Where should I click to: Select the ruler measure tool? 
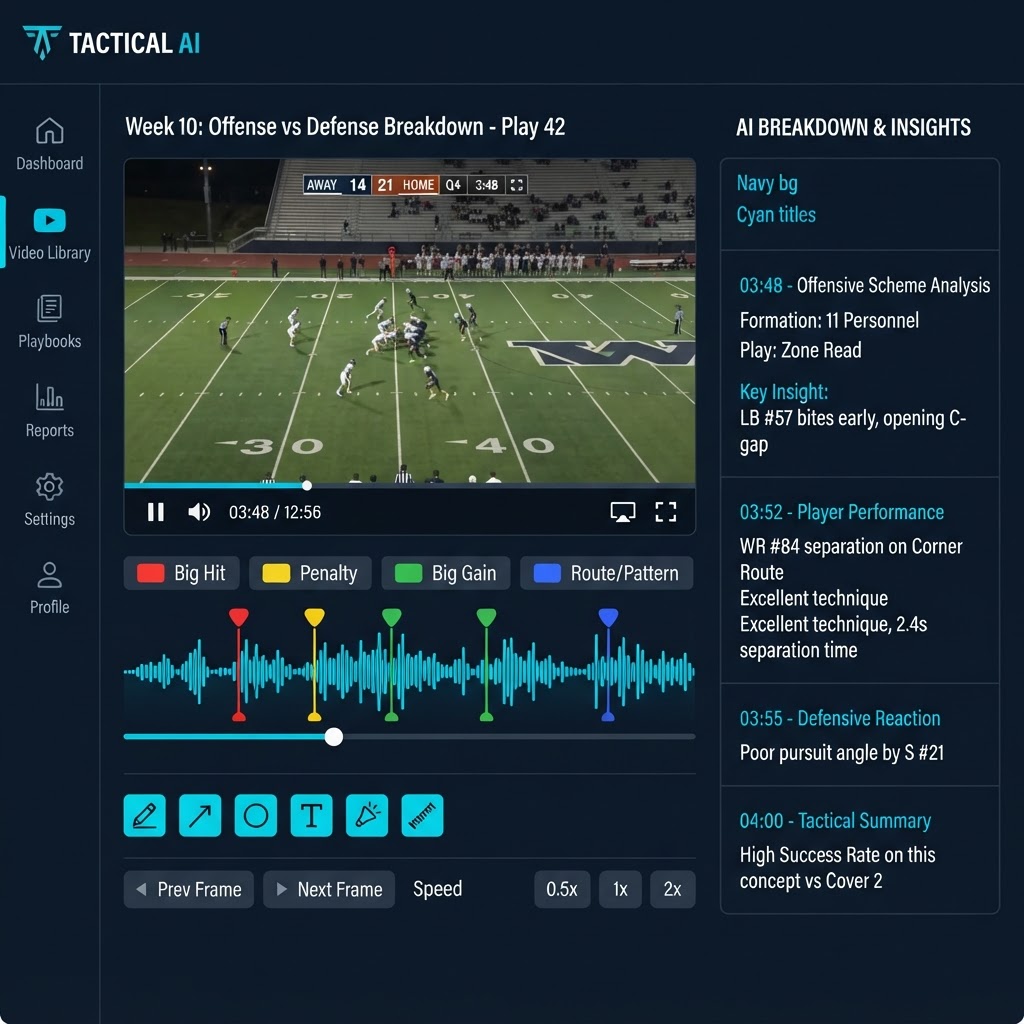click(423, 815)
